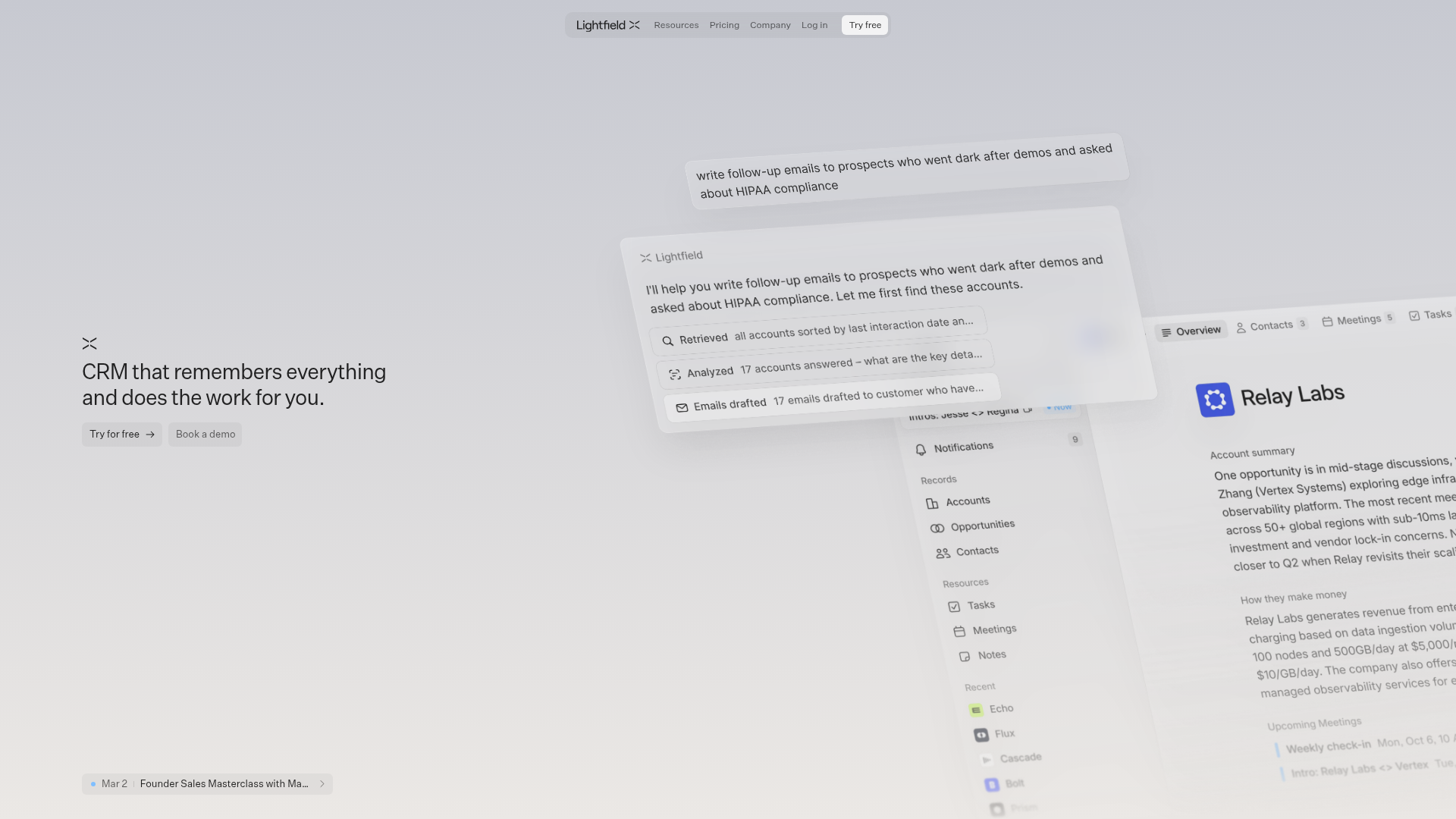Click the green Echo icon under Recent
This screenshot has width=1456, height=819.
pyautogui.click(x=976, y=711)
